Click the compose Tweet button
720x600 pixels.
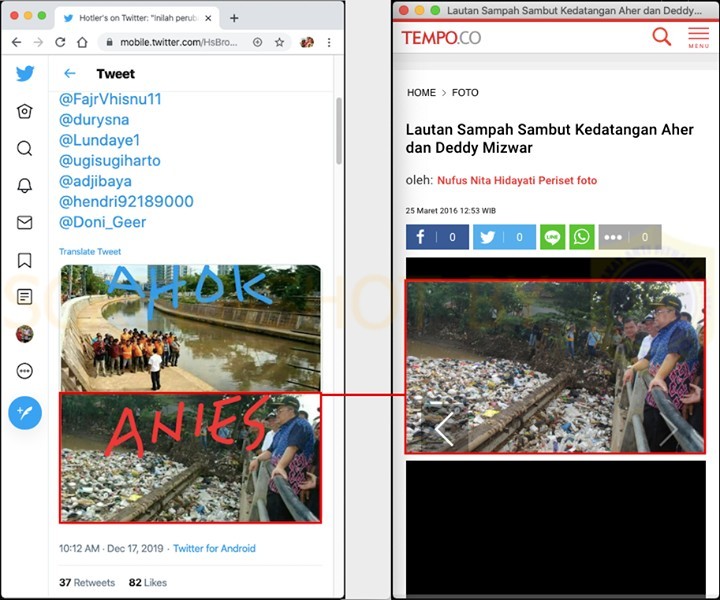point(25,412)
